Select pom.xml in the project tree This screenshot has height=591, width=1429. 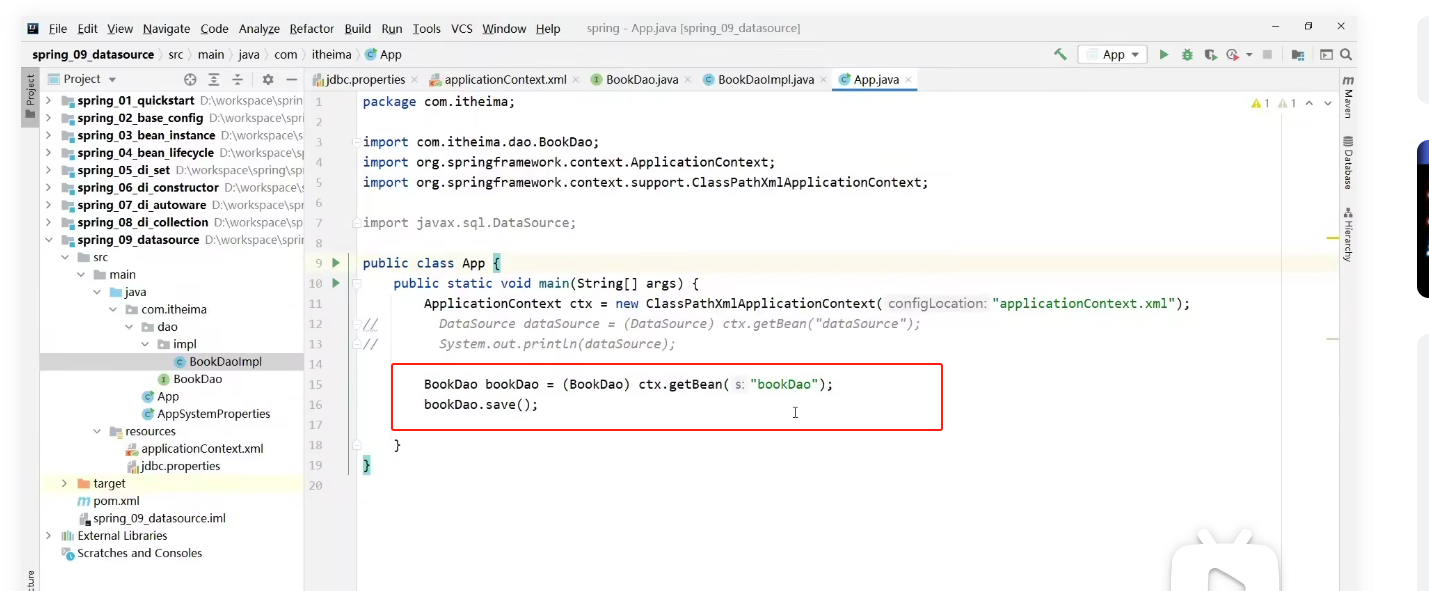point(108,501)
